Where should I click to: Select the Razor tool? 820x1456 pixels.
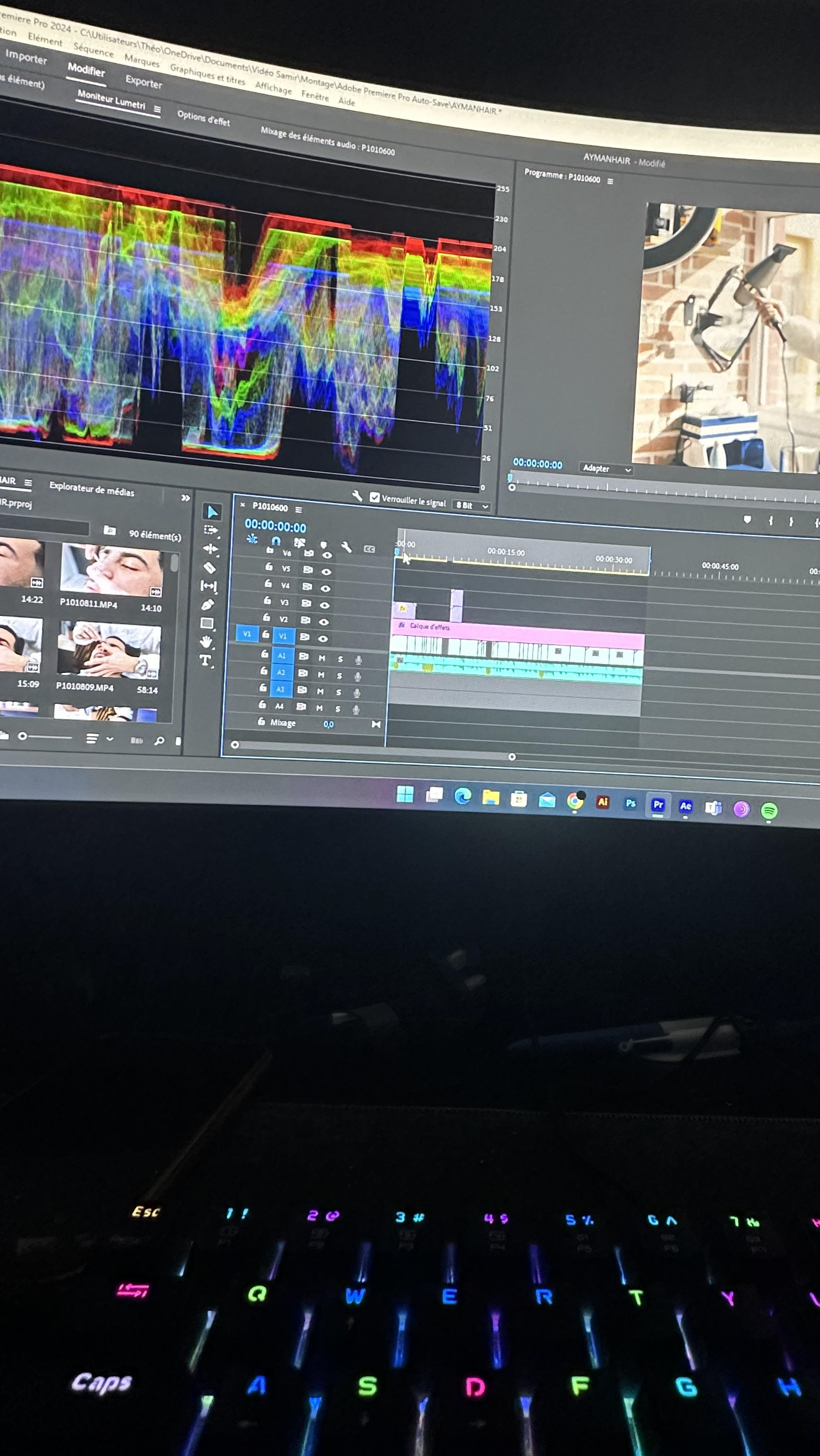(x=210, y=567)
